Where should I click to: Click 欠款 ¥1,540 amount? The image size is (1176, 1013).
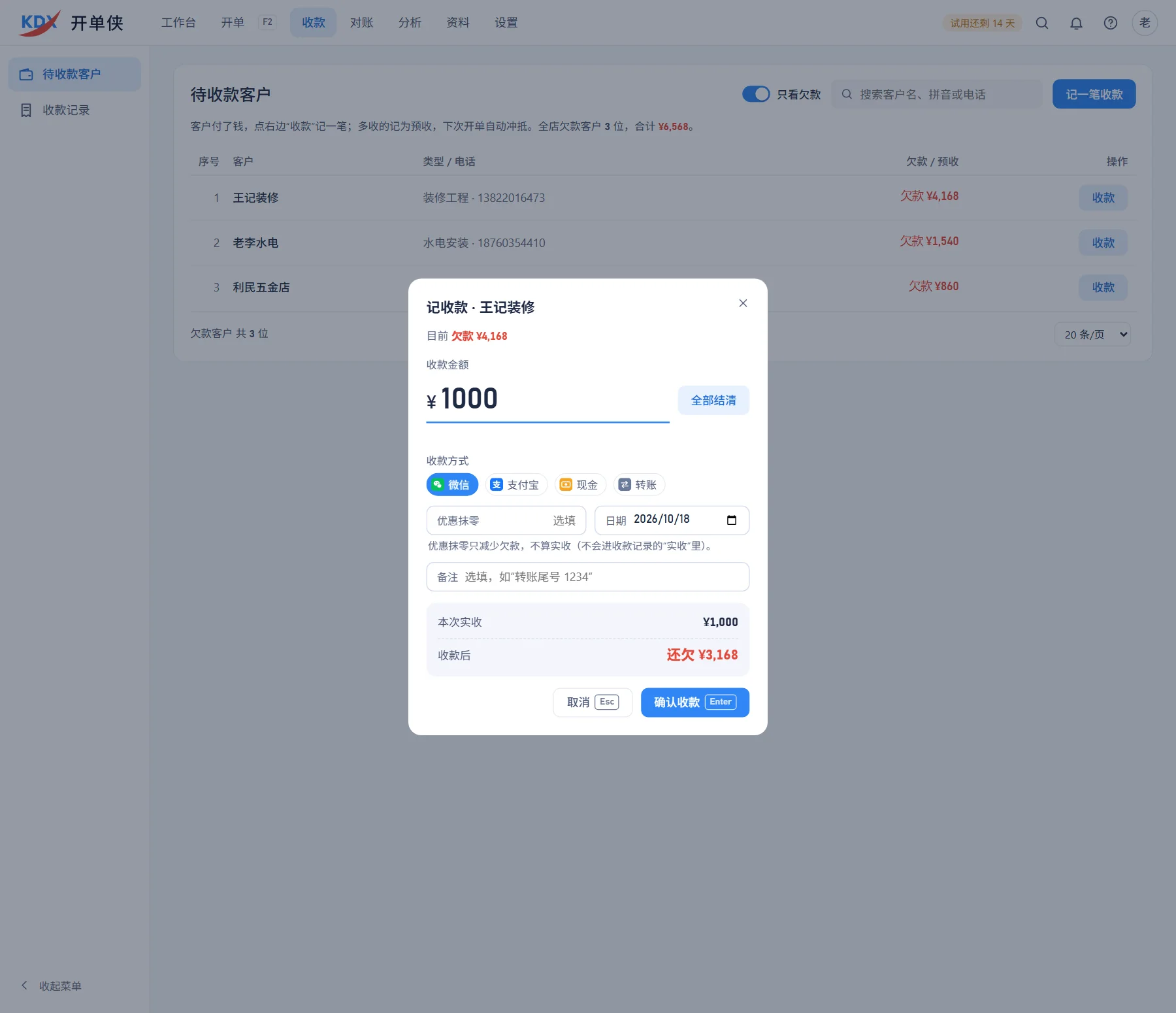929,241
